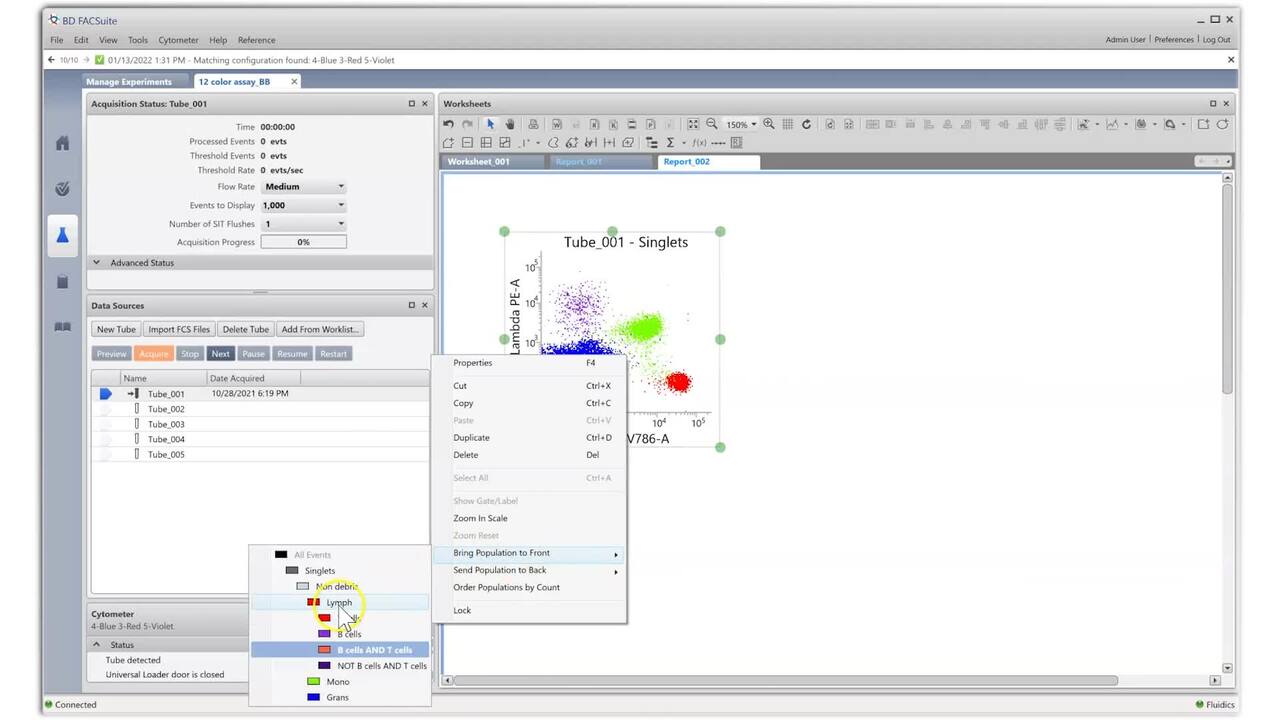The height and width of the screenshot is (720, 1280).
Task: Click the population hierarchy icon
Action: (651, 143)
